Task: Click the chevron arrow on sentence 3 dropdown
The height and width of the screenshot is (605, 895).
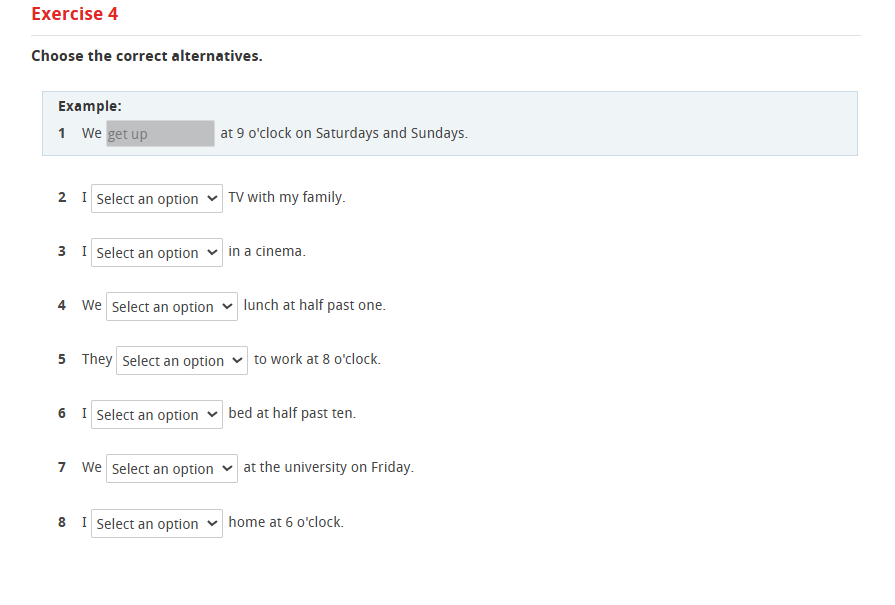Action: (212, 252)
